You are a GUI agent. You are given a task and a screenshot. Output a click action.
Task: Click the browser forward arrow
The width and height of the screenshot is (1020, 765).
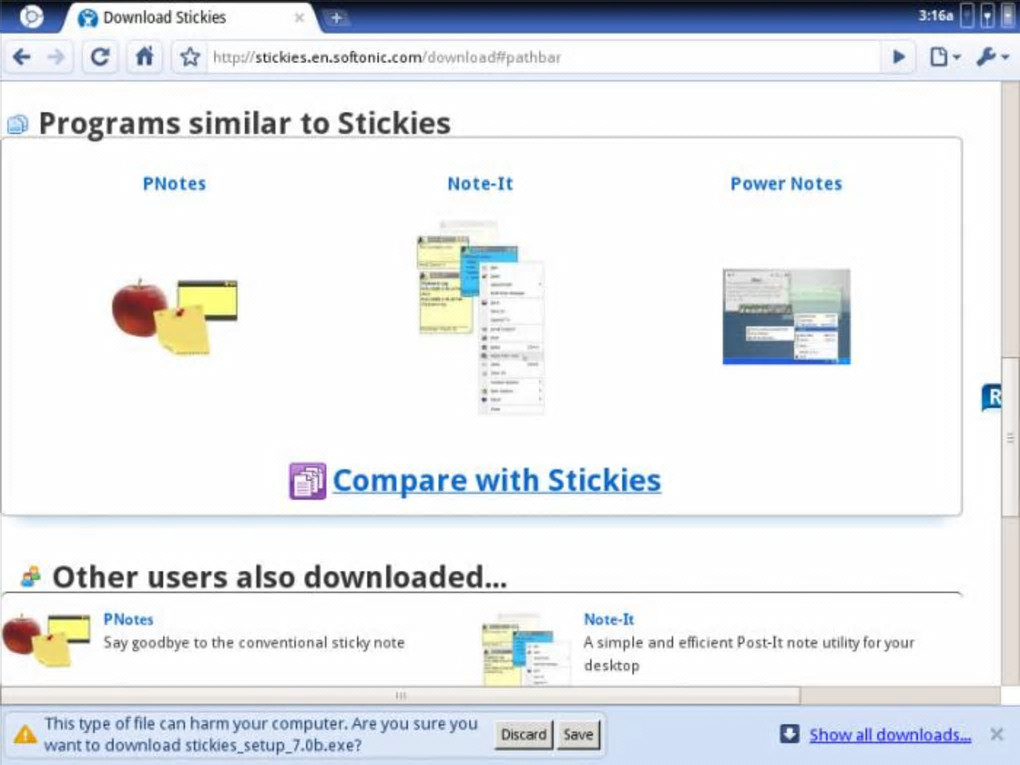[56, 57]
